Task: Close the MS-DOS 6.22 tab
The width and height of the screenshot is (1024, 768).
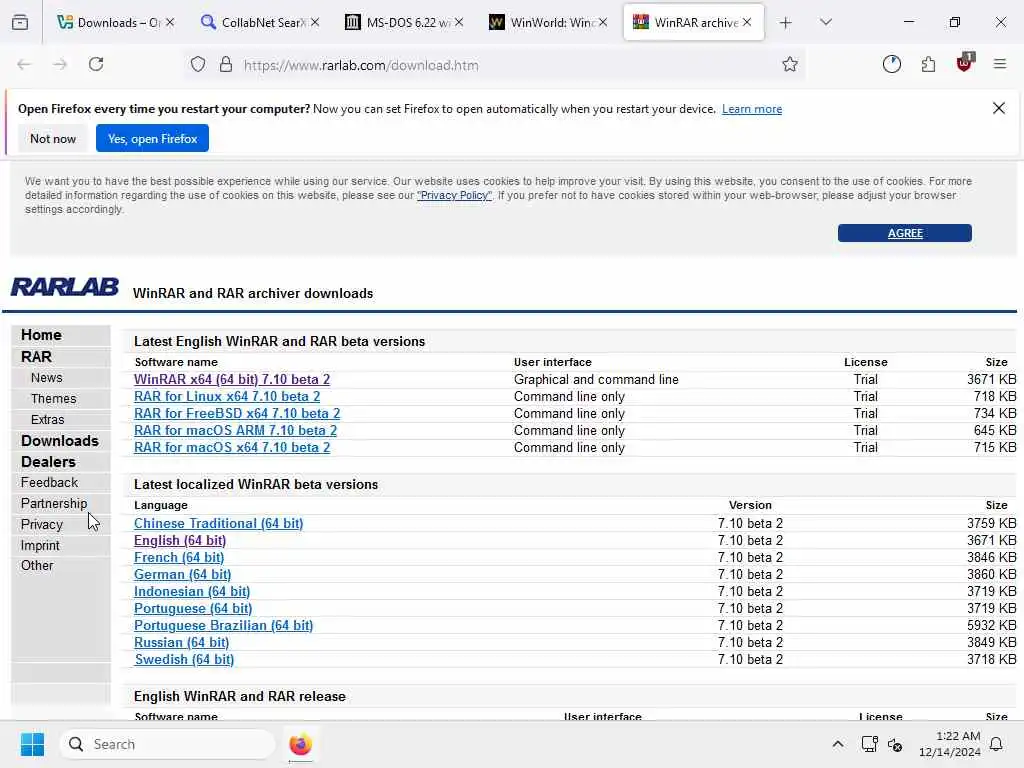Action: [x=459, y=22]
